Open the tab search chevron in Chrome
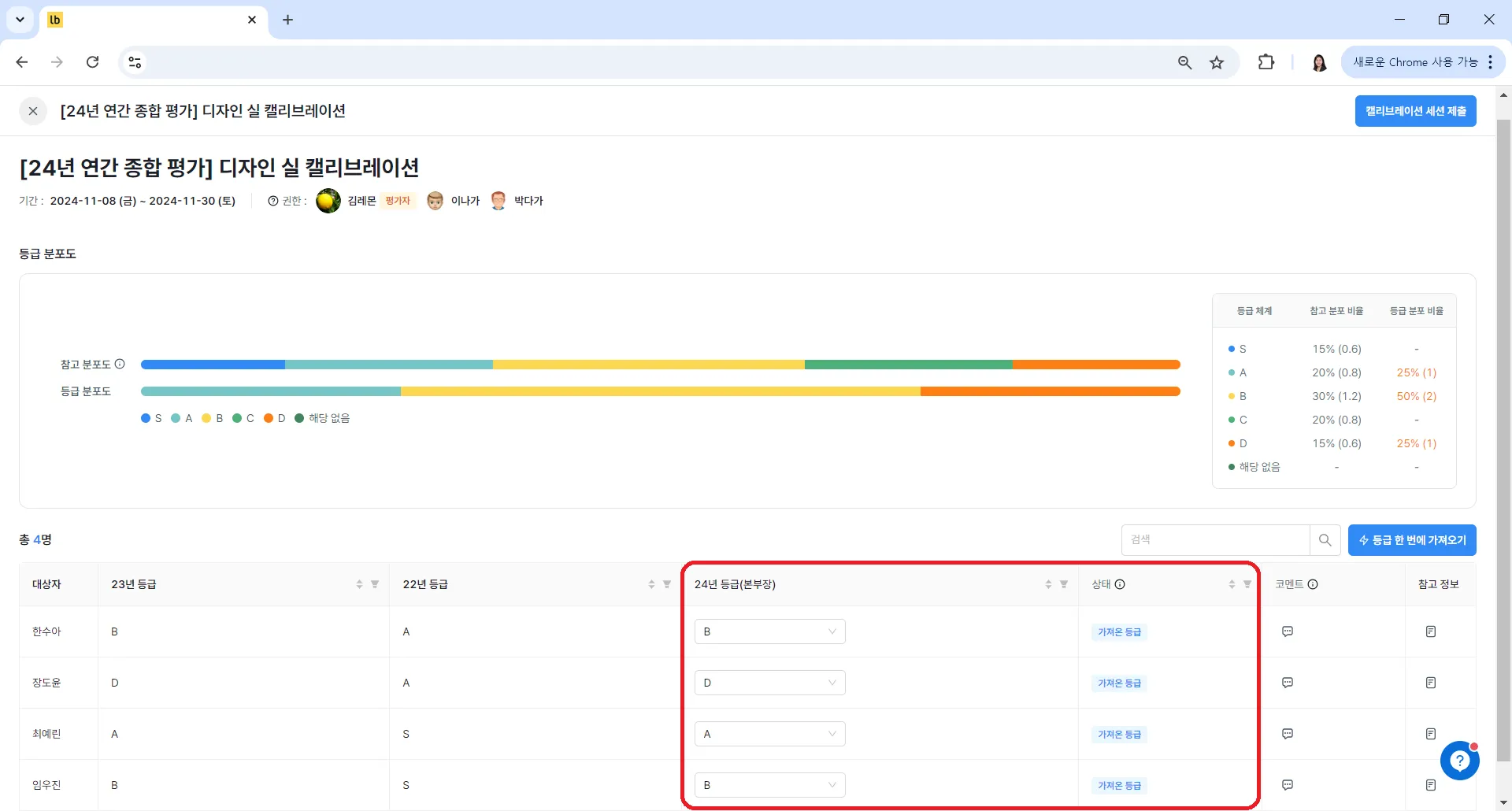Screen dimensions: 1512x811 (20, 20)
